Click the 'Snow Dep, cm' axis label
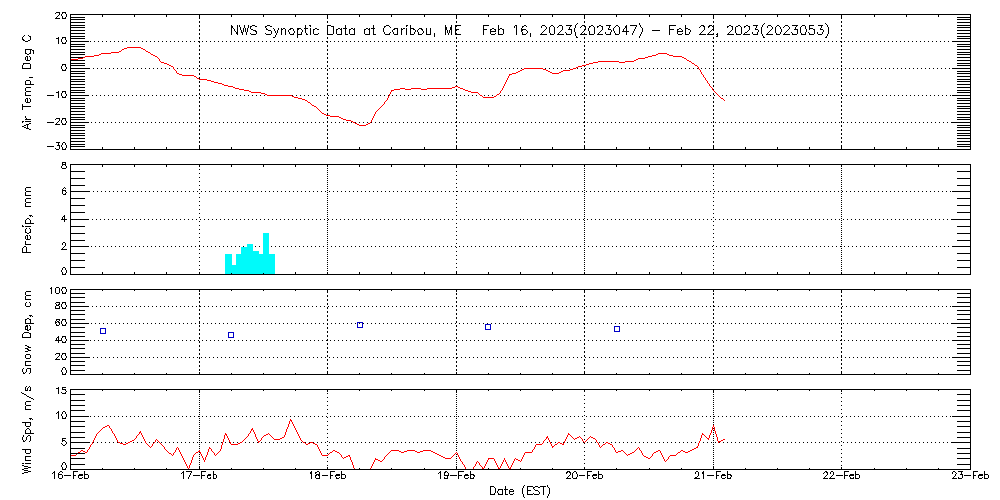The height and width of the screenshot is (500, 1000). tap(27, 332)
